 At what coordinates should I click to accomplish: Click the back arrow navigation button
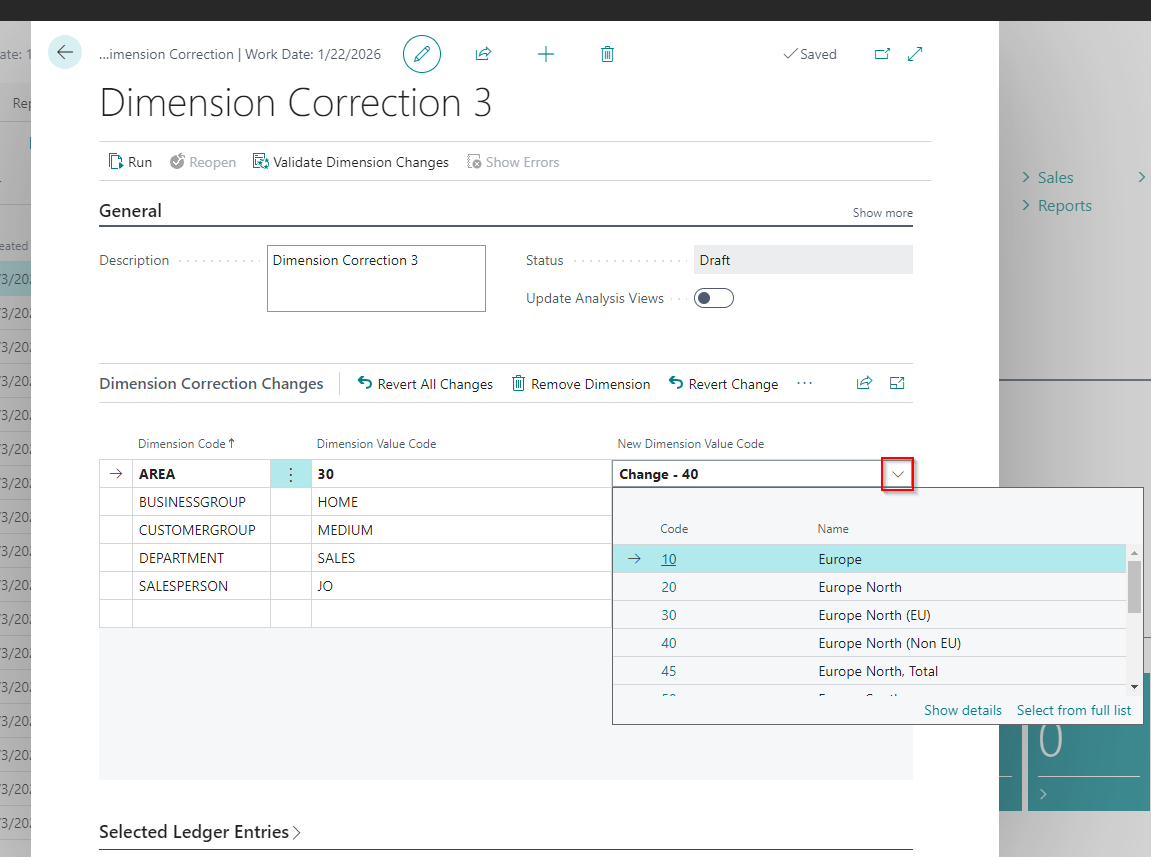(x=64, y=52)
